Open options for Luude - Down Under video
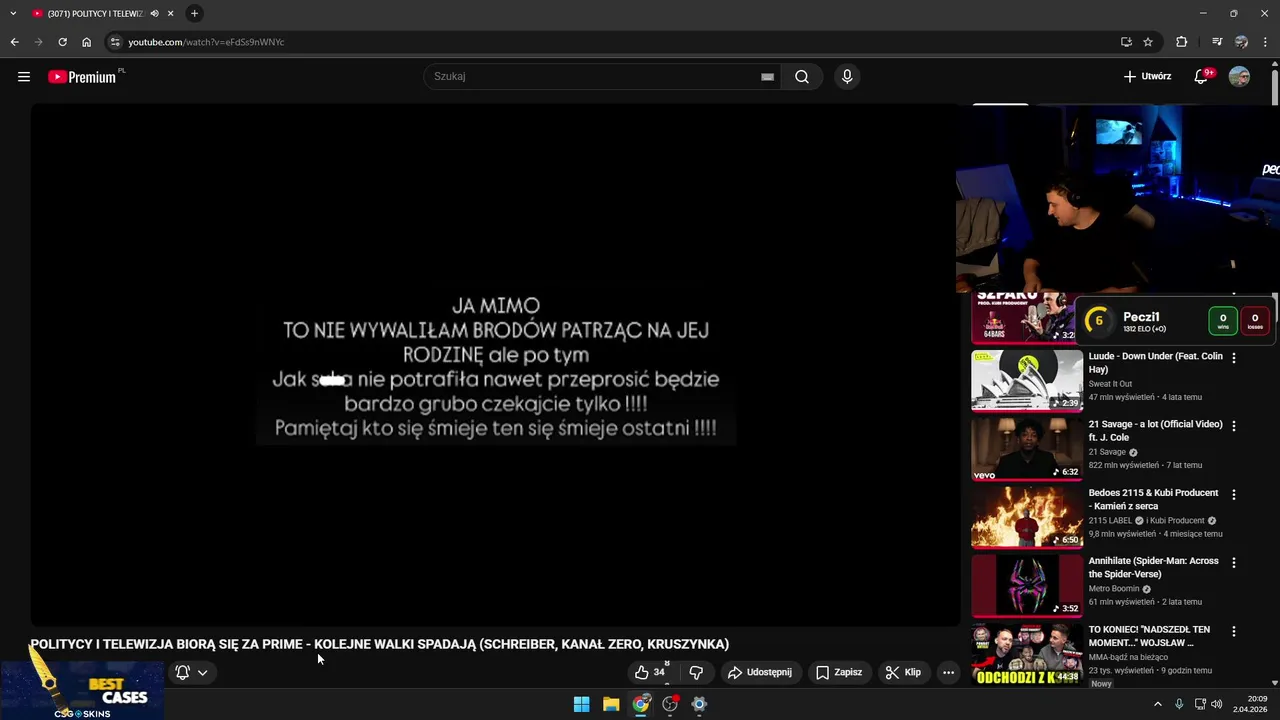The width and height of the screenshot is (1280, 720). tap(1233, 358)
